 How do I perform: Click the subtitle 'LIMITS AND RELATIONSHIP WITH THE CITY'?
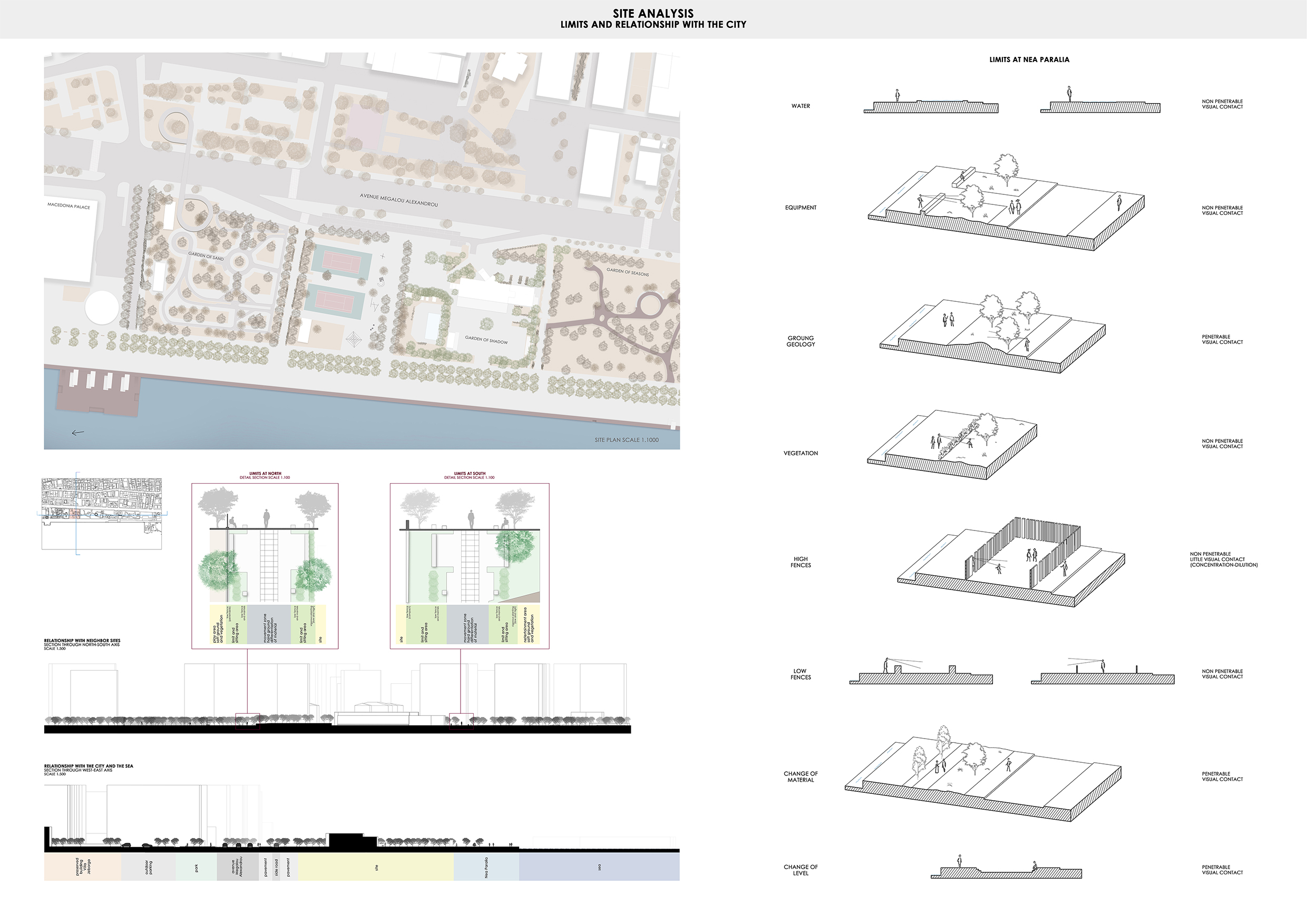[x=653, y=24]
